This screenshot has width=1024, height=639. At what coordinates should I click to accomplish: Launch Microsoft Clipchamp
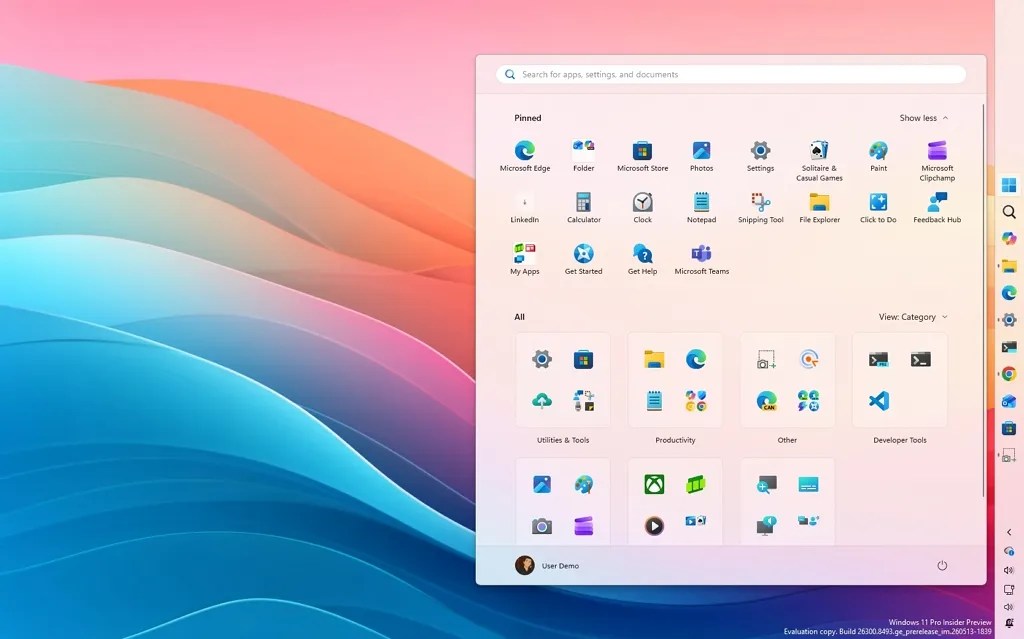click(x=937, y=161)
